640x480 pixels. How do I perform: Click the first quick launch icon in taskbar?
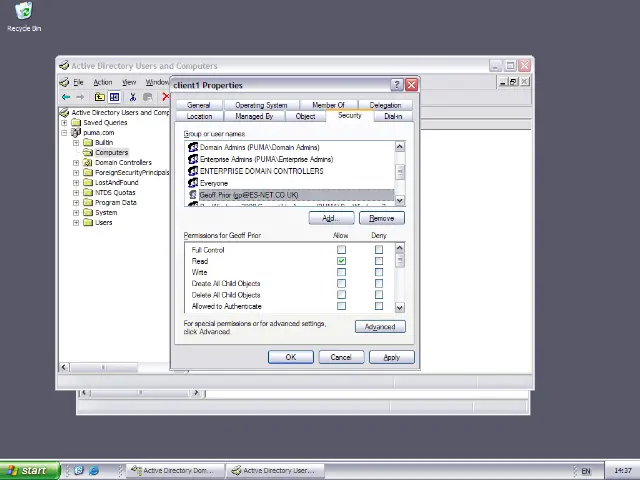(x=79, y=470)
